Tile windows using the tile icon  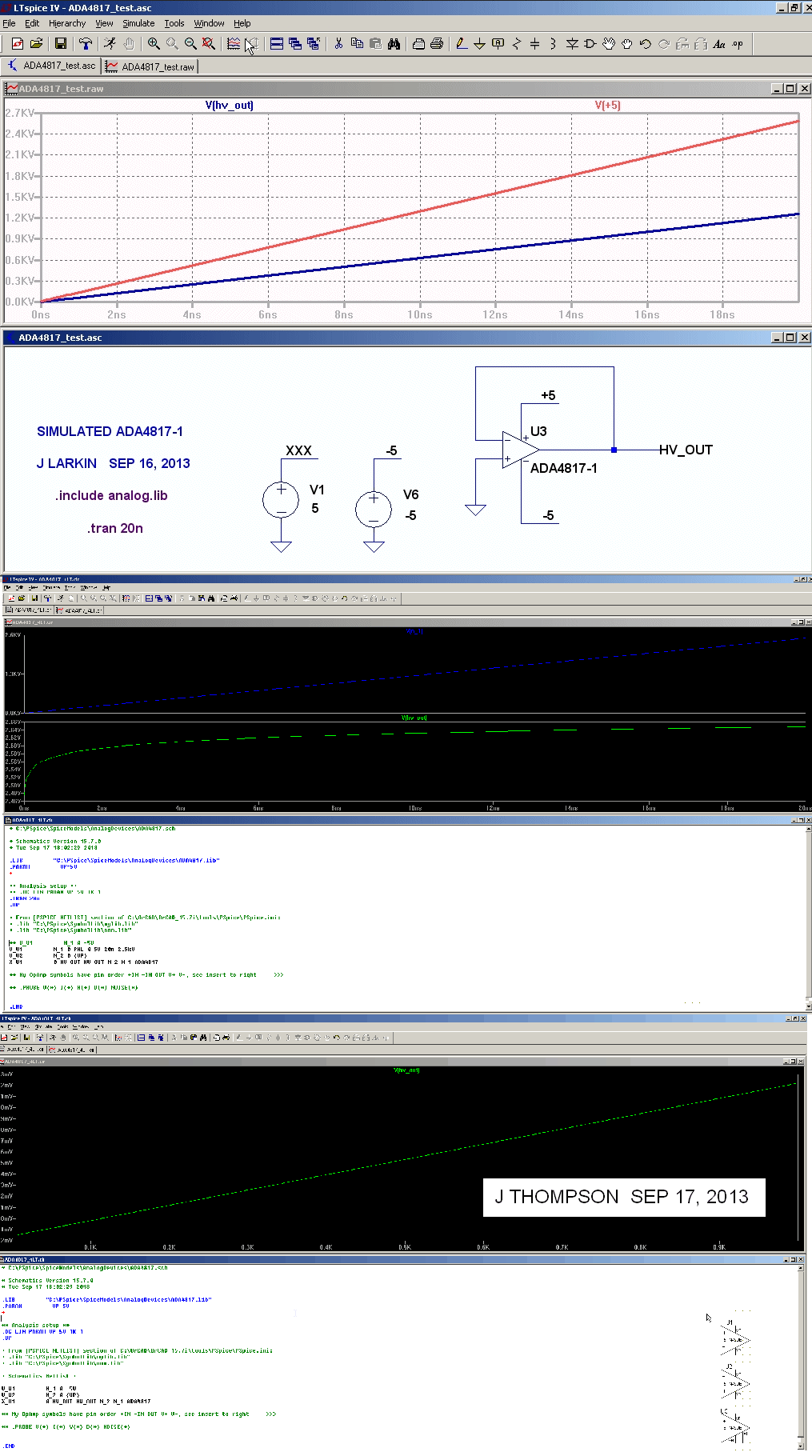(277, 44)
